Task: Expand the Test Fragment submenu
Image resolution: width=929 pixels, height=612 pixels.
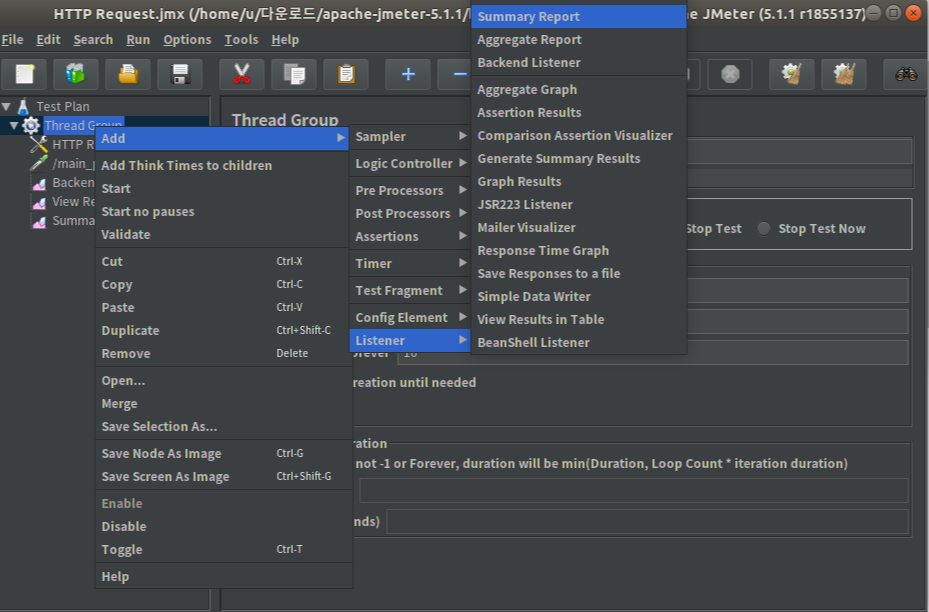Action: coord(409,290)
